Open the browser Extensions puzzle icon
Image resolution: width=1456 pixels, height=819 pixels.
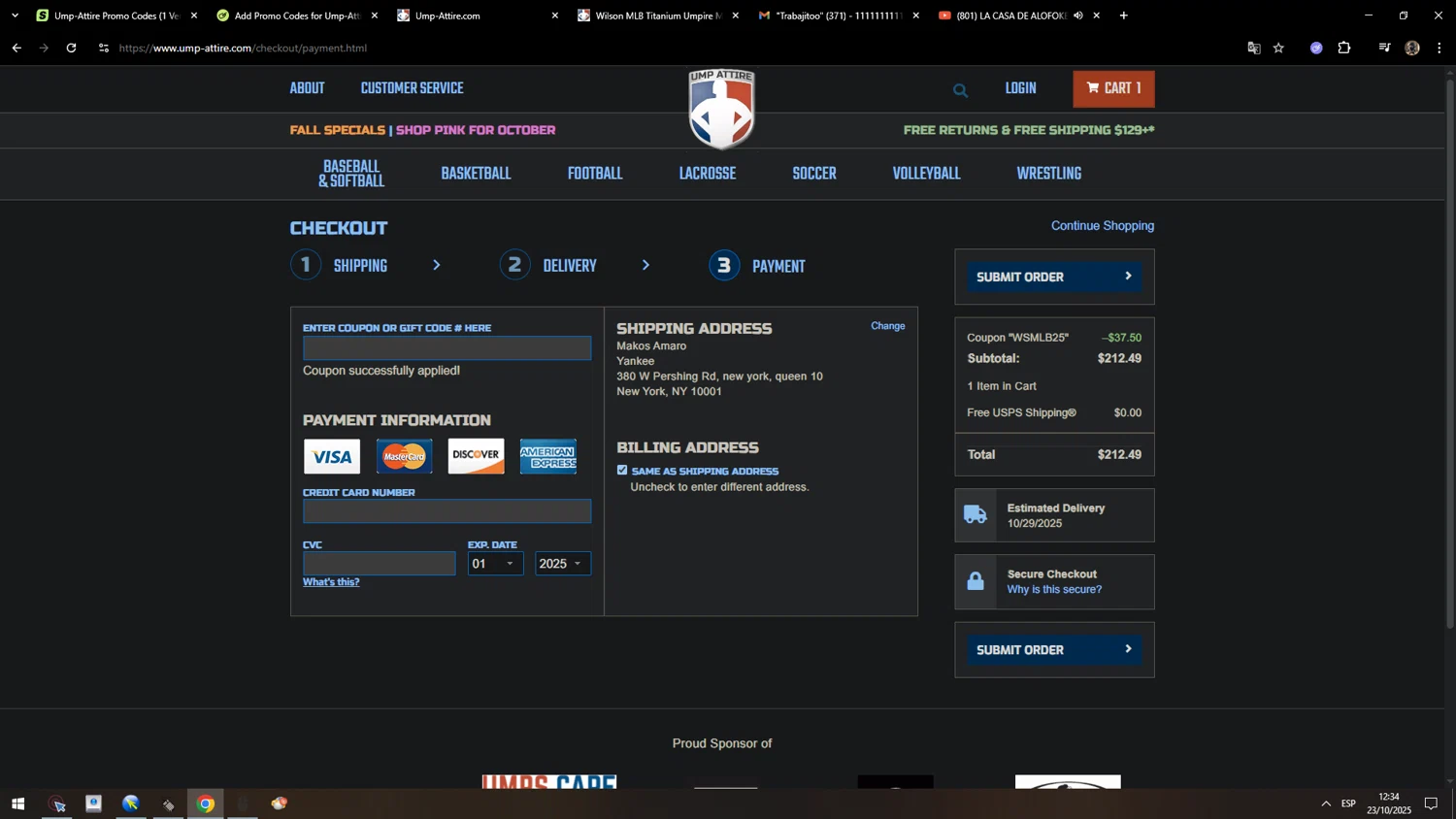[x=1344, y=48]
